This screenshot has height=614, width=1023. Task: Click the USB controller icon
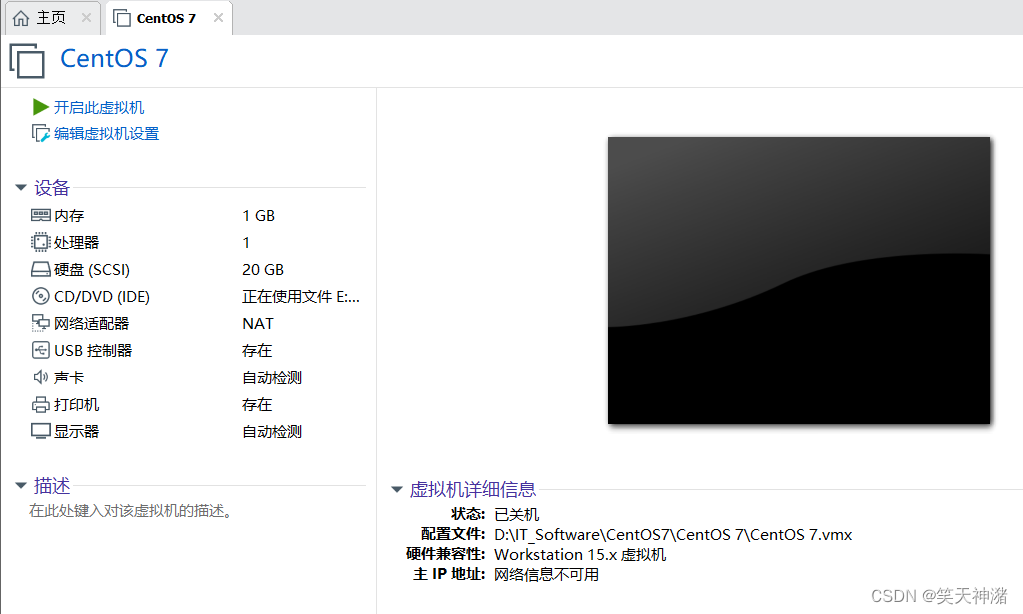[x=40, y=350]
